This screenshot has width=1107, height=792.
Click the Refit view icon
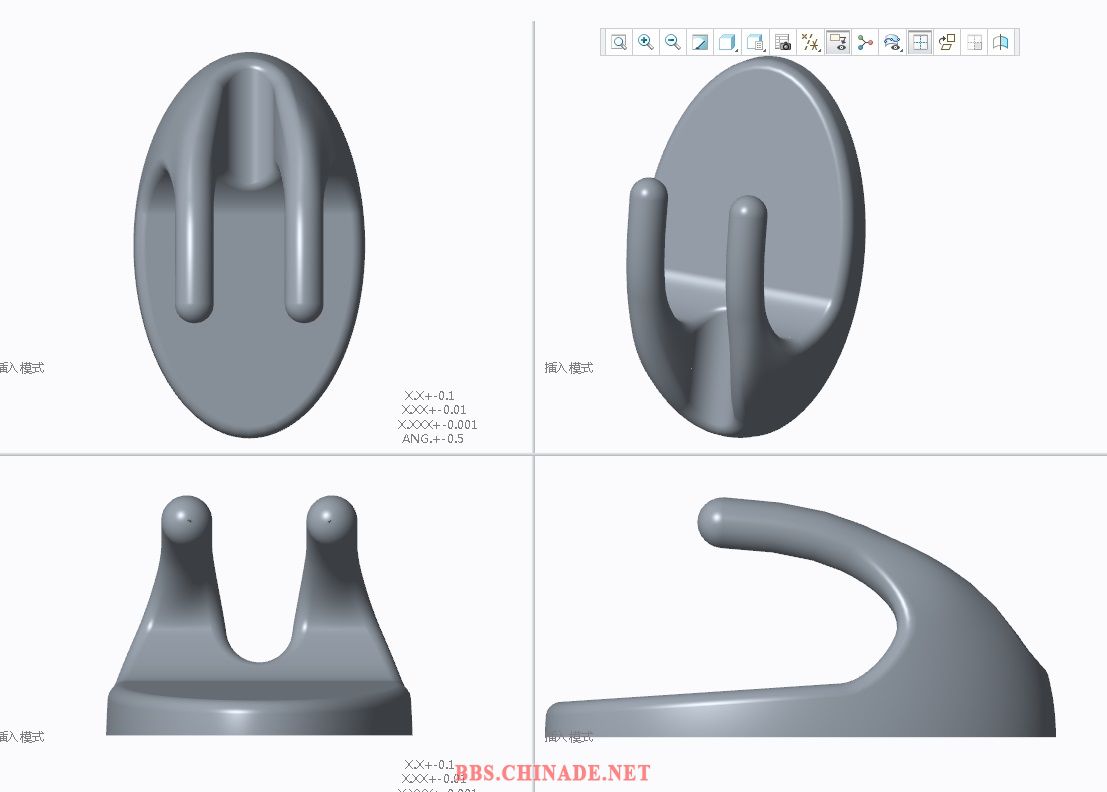[618, 42]
